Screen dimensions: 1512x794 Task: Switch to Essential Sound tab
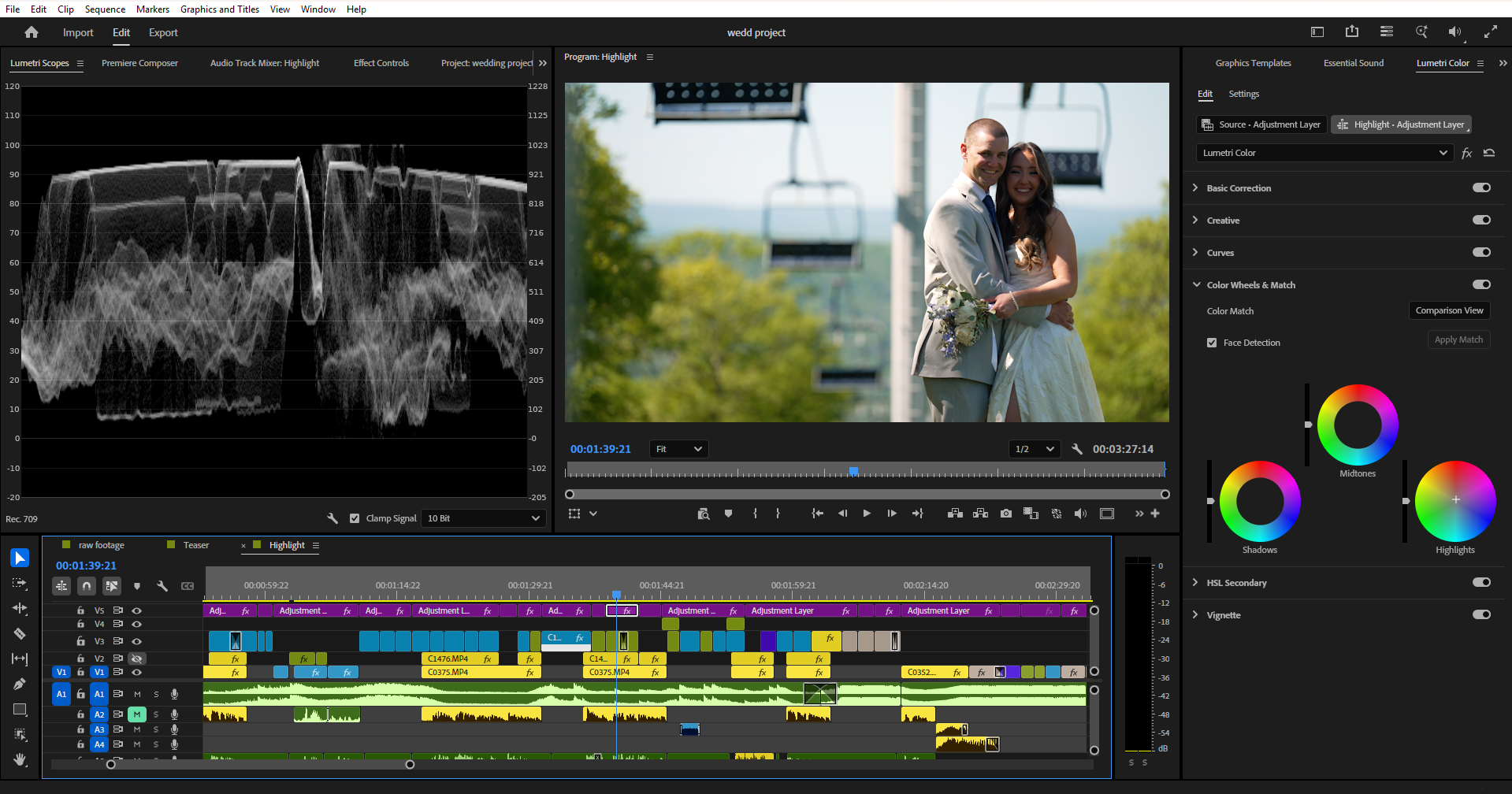(x=1354, y=63)
